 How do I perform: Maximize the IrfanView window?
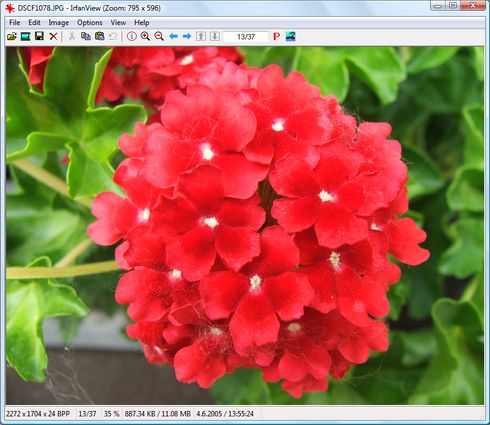[x=453, y=6]
